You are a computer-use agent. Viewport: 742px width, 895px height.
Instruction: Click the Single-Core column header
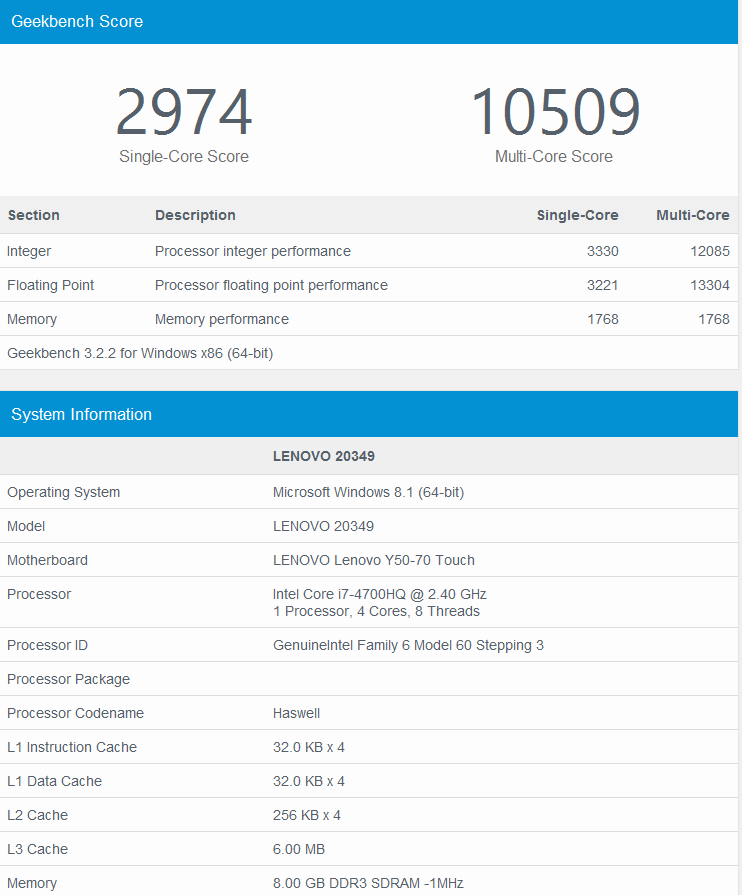coord(577,215)
